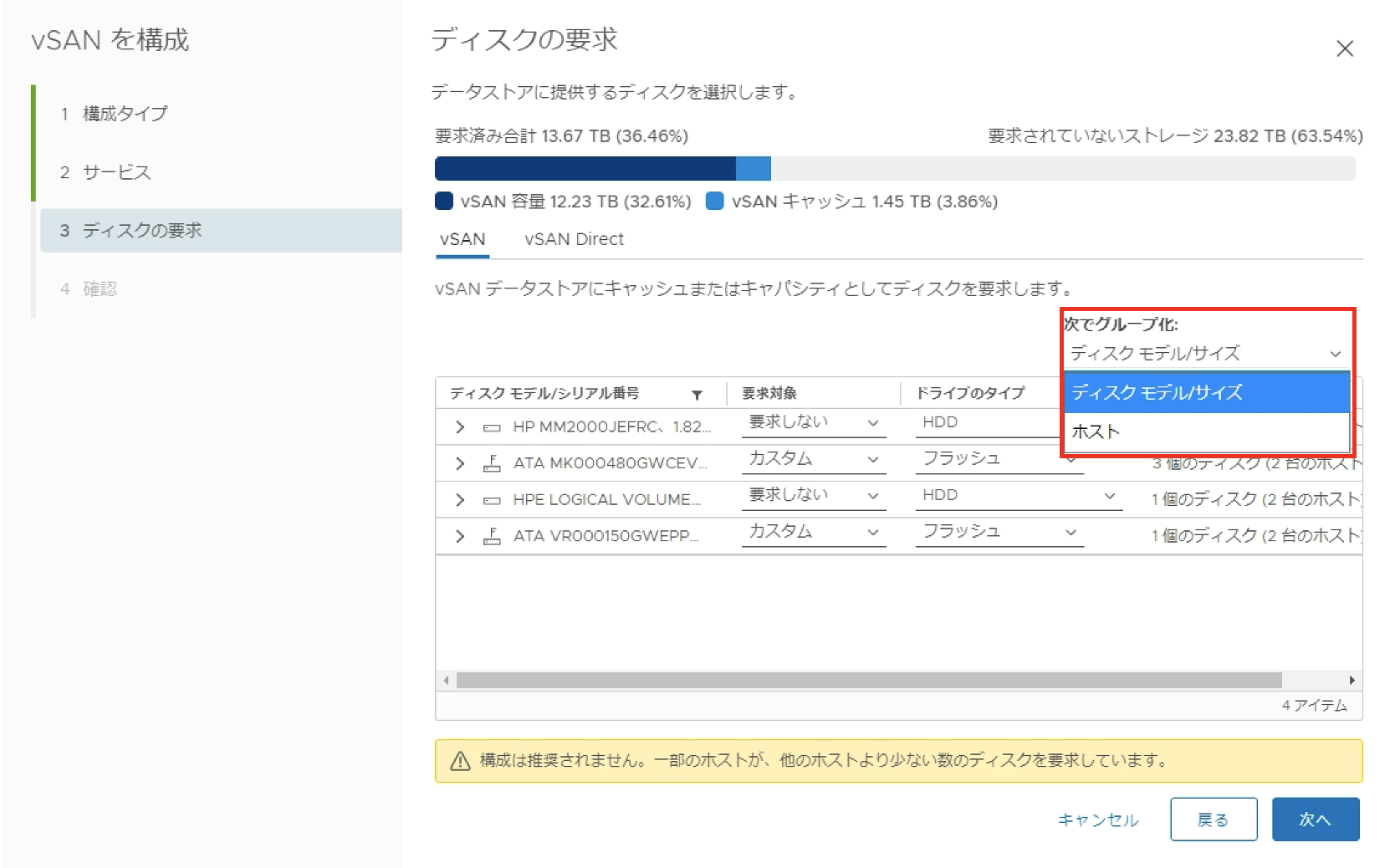The image size is (1395, 868).
Task: Expand the ATA MK000480GWCEV disk row
Action: (459, 463)
